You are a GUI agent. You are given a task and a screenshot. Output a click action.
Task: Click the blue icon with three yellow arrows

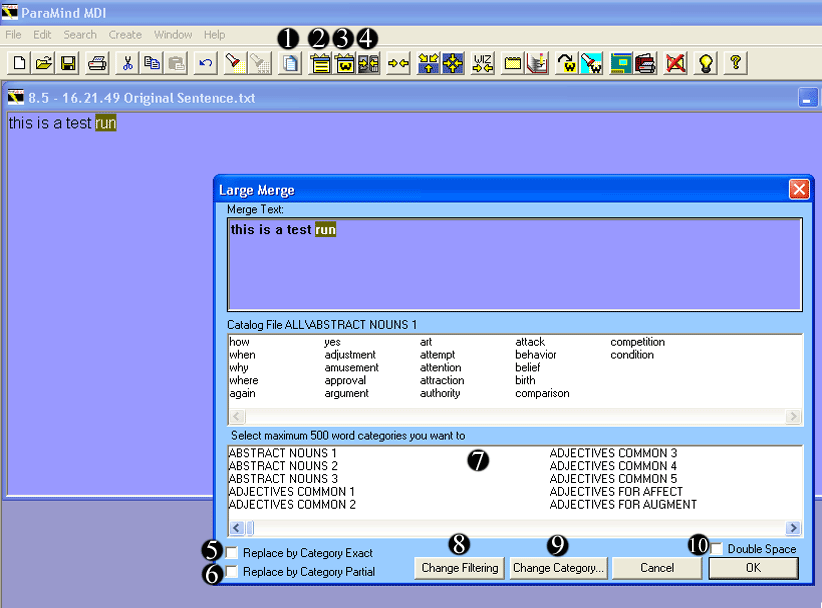428,63
